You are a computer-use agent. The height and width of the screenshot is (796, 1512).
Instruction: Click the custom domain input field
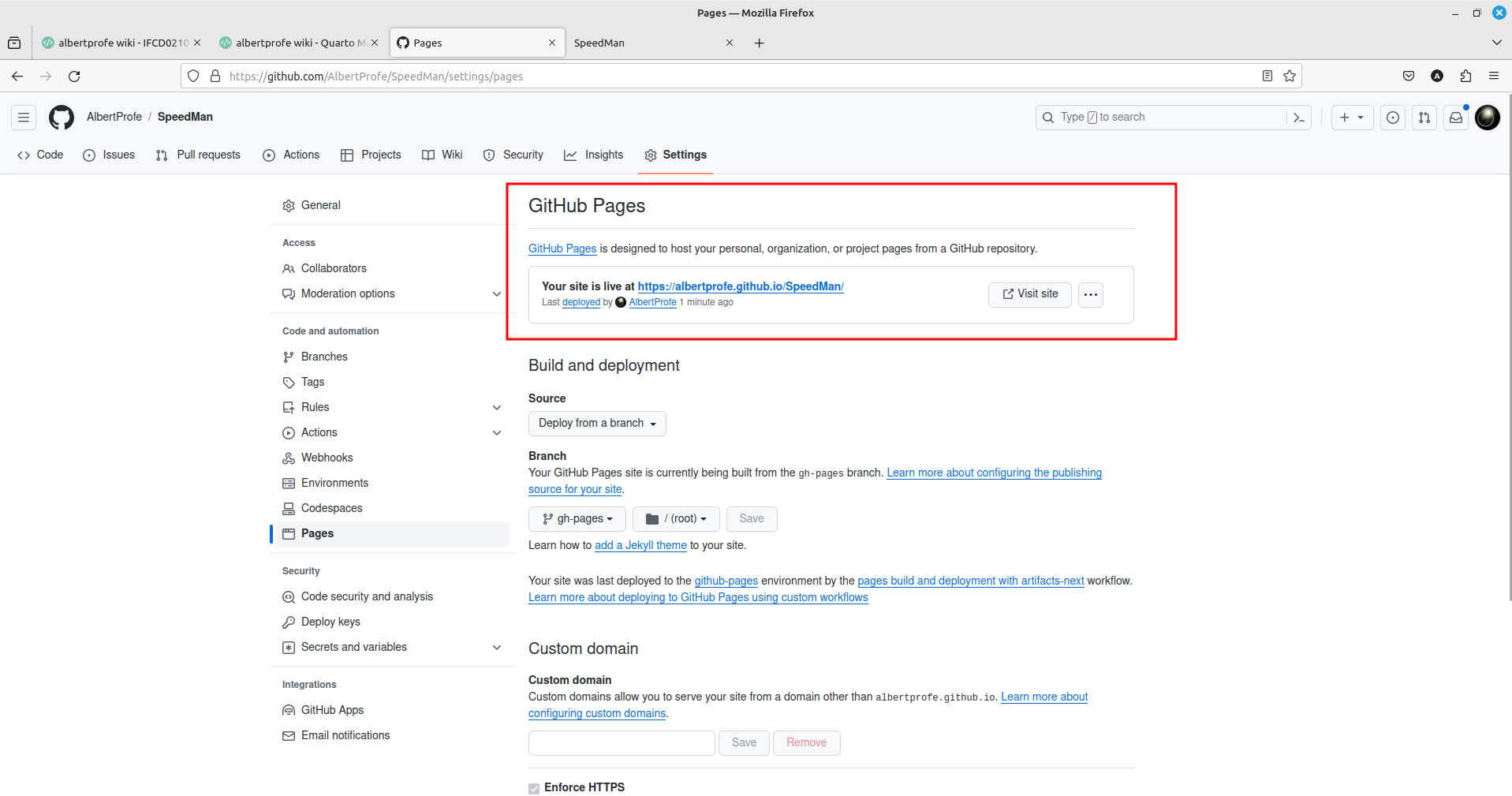pyautogui.click(x=622, y=743)
